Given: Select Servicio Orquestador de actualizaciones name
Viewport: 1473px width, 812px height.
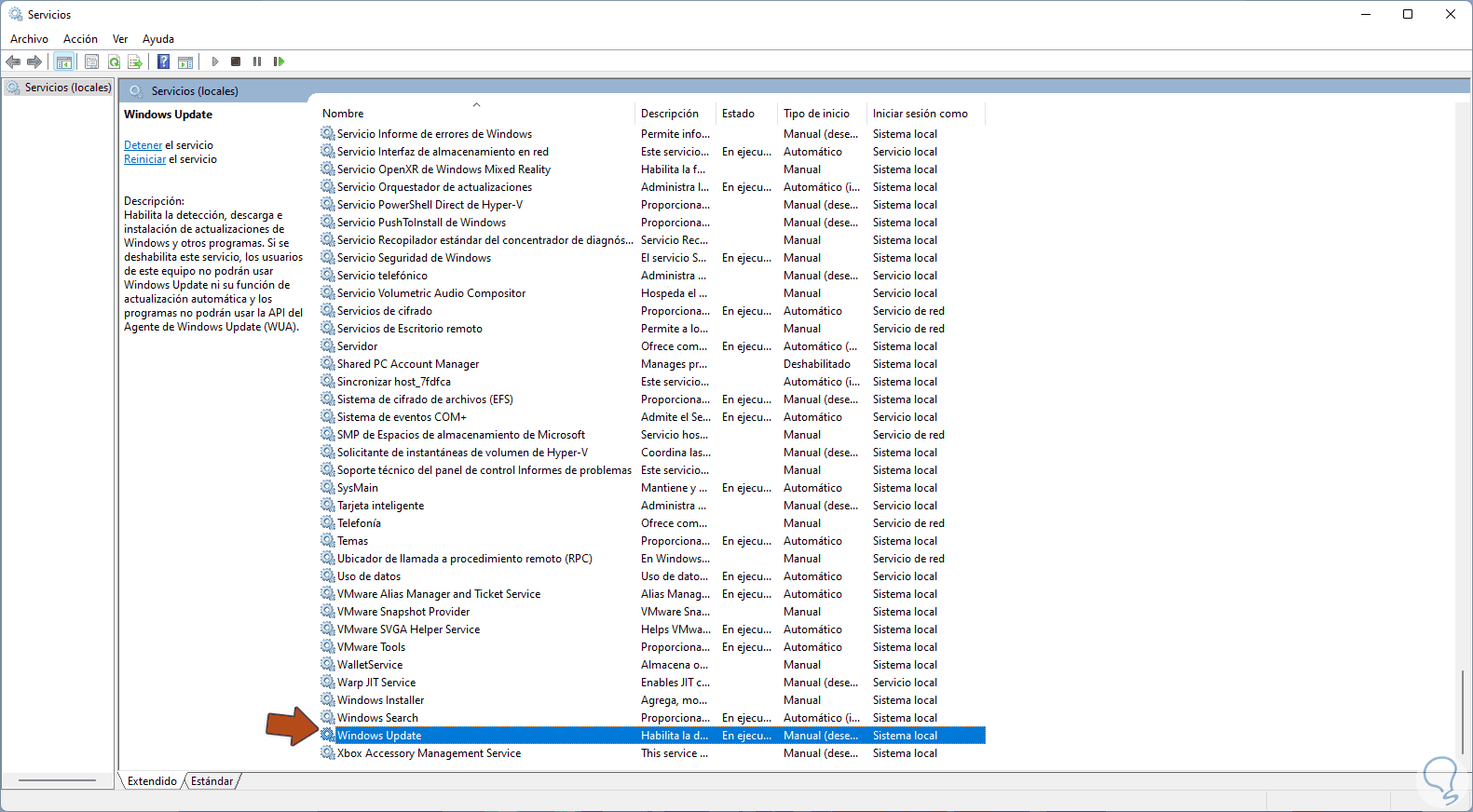Looking at the screenshot, I should [434, 187].
